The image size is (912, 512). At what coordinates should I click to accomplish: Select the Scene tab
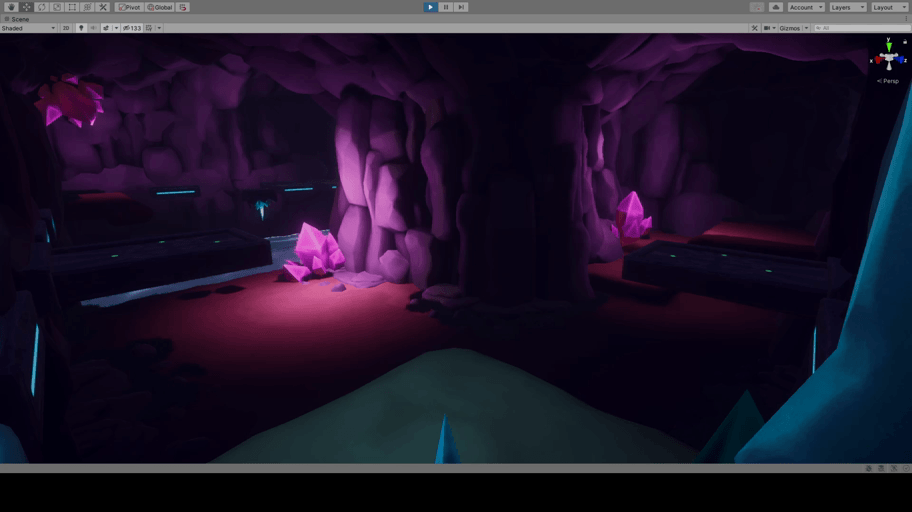point(18,19)
